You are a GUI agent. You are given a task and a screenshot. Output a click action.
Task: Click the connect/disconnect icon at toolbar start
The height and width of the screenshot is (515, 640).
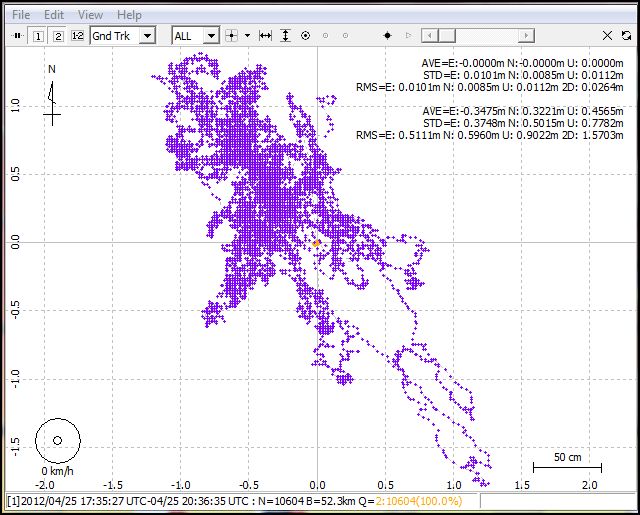click(x=17, y=35)
